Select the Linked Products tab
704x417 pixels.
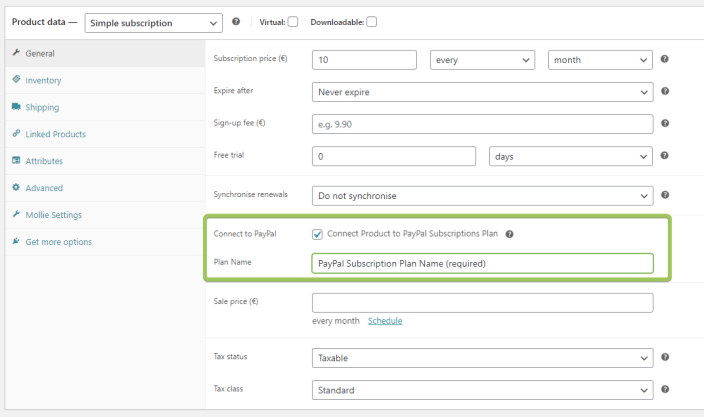55,134
